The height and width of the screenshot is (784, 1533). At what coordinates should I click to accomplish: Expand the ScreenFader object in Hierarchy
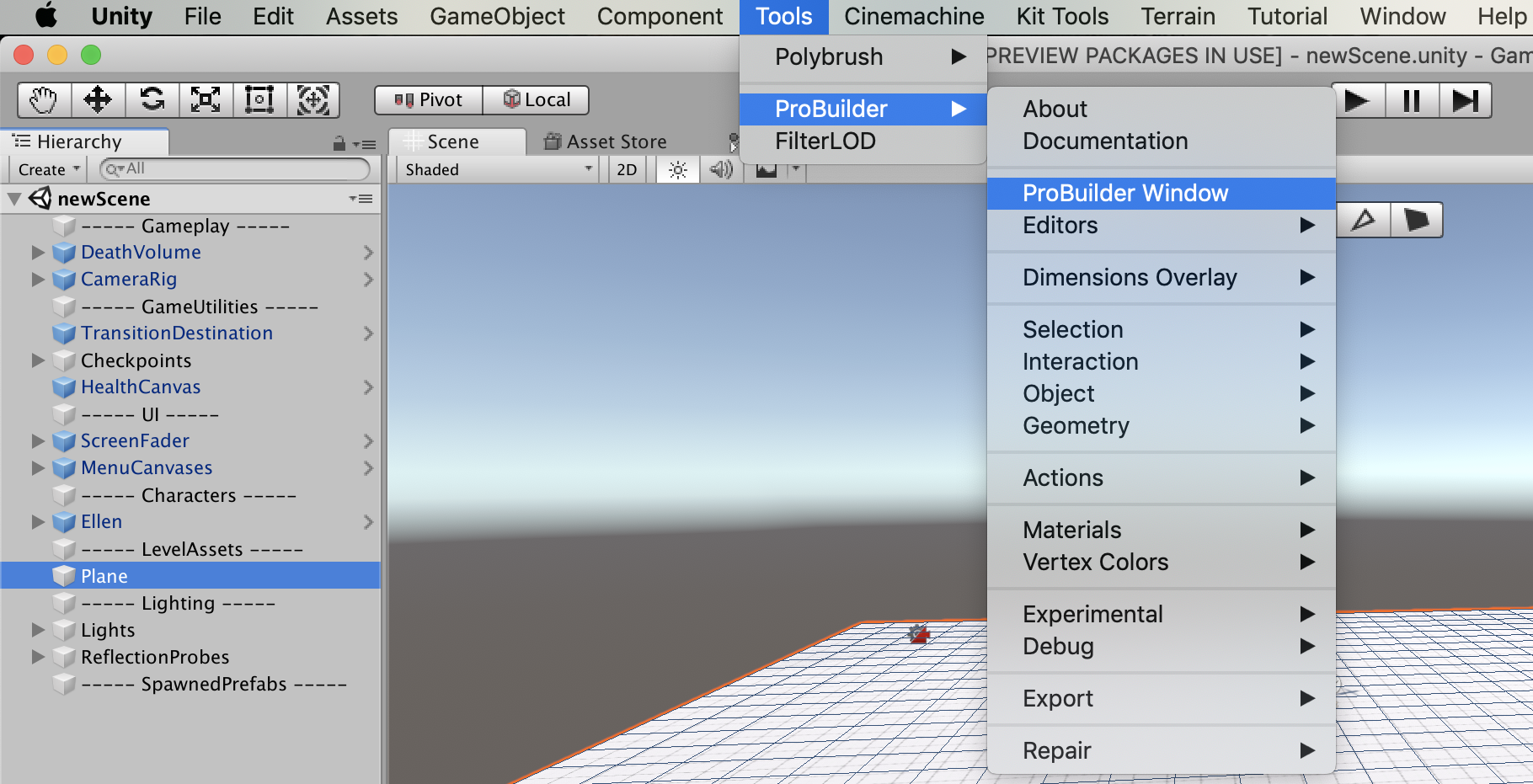coord(38,441)
